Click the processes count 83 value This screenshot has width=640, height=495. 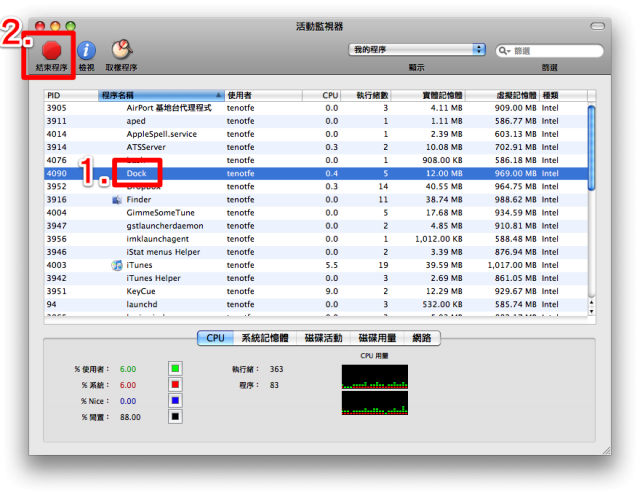coord(274,385)
